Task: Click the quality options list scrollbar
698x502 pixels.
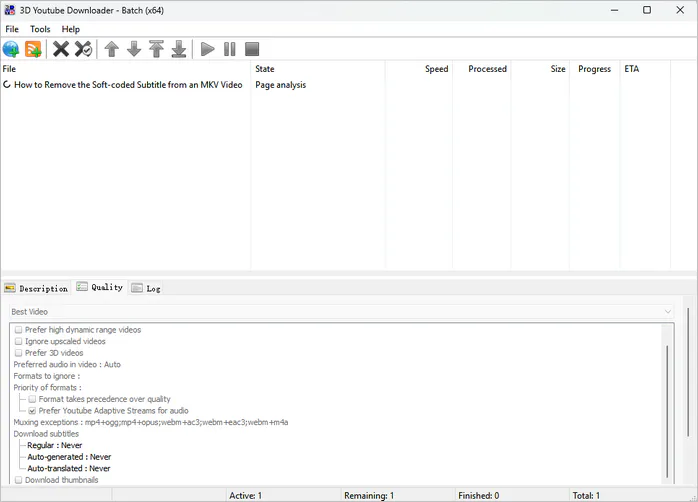Action: (x=667, y=411)
